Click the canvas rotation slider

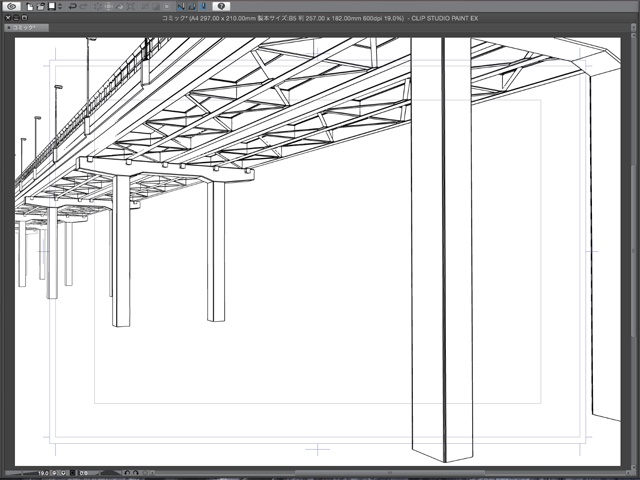(110, 473)
